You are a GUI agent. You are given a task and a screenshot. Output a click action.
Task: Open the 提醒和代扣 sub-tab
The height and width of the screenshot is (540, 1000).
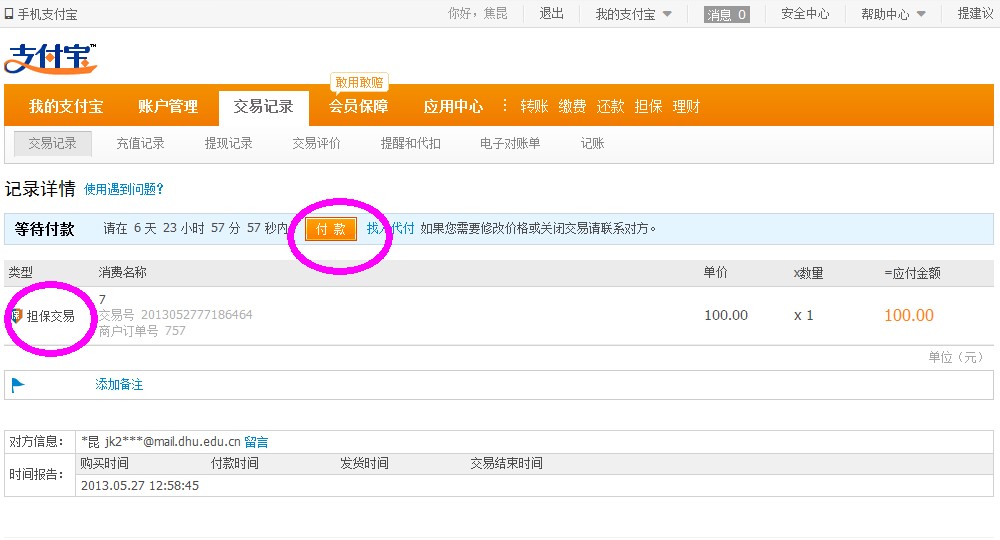[x=411, y=143]
